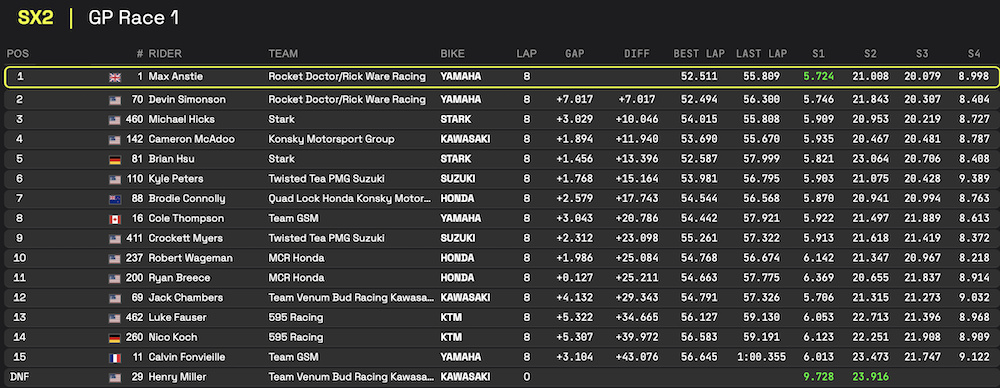Click the US flag beside Cameron McAdoo
Image resolution: width=1000 pixels, height=388 pixels.
[115, 140]
